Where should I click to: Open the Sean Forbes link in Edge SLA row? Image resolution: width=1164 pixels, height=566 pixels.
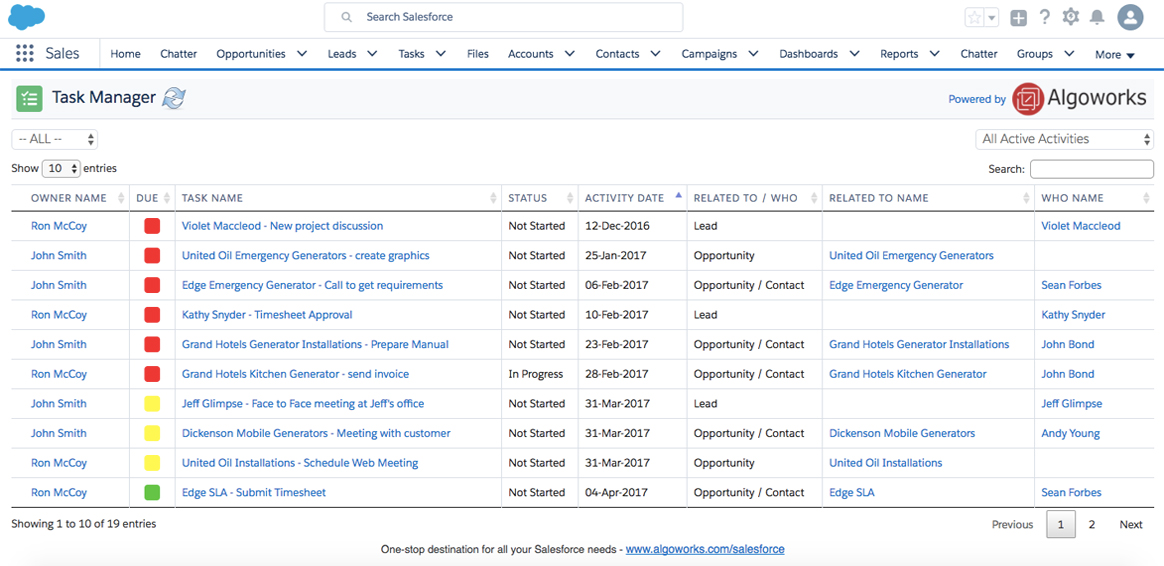coord(1071,492)
